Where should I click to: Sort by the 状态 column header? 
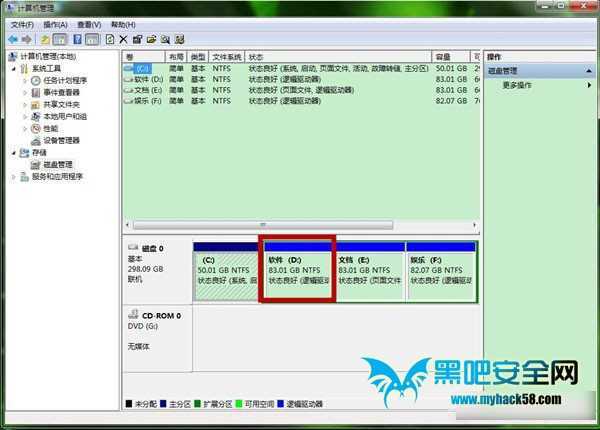pos(338,57)
